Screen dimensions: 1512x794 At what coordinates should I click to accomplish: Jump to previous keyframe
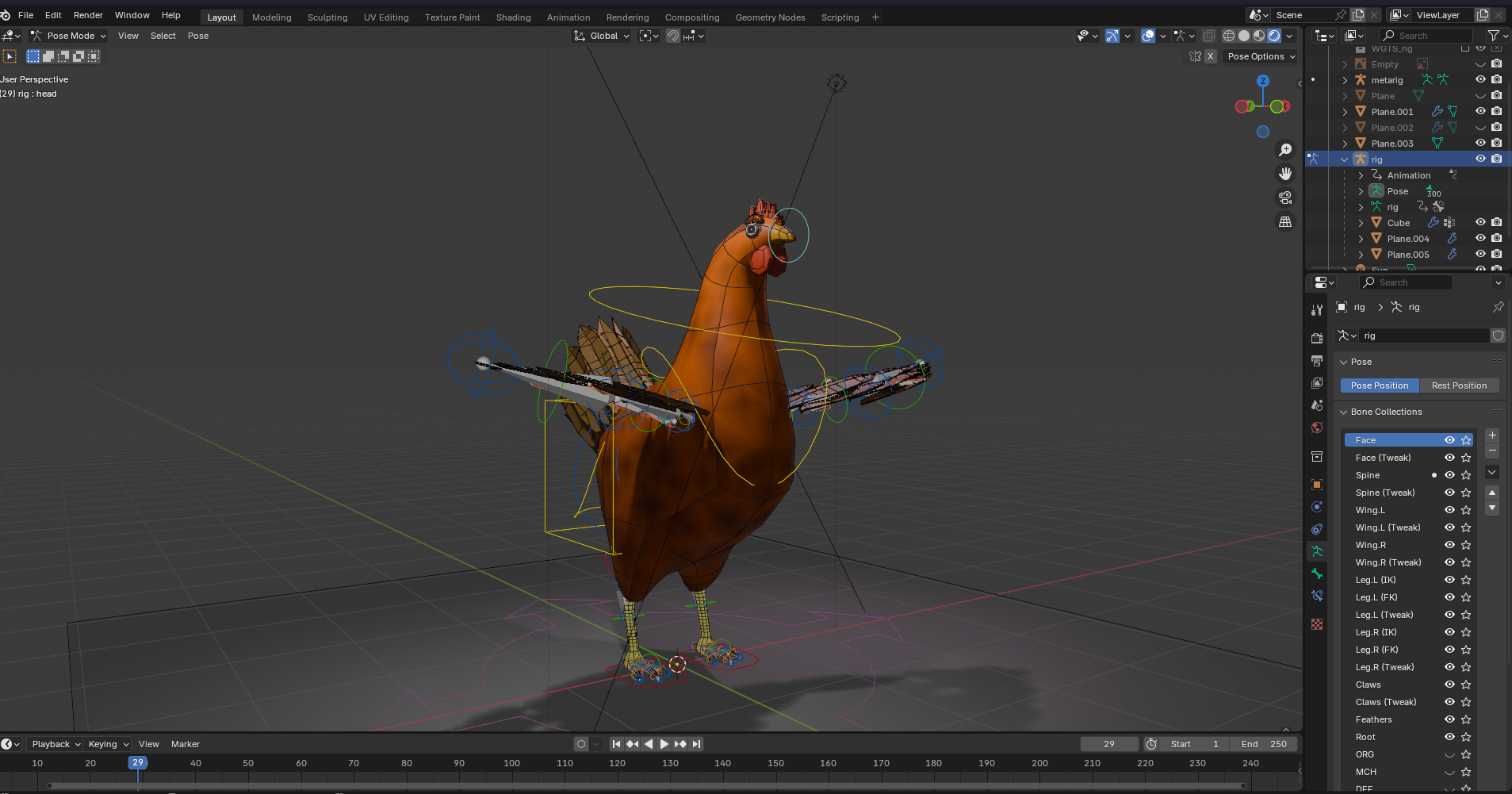[x=632, y=744]
